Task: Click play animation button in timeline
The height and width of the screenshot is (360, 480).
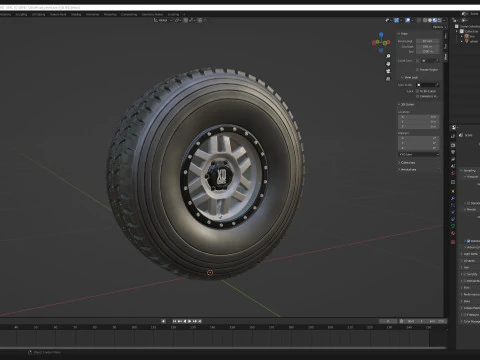Action: [190, 321]
